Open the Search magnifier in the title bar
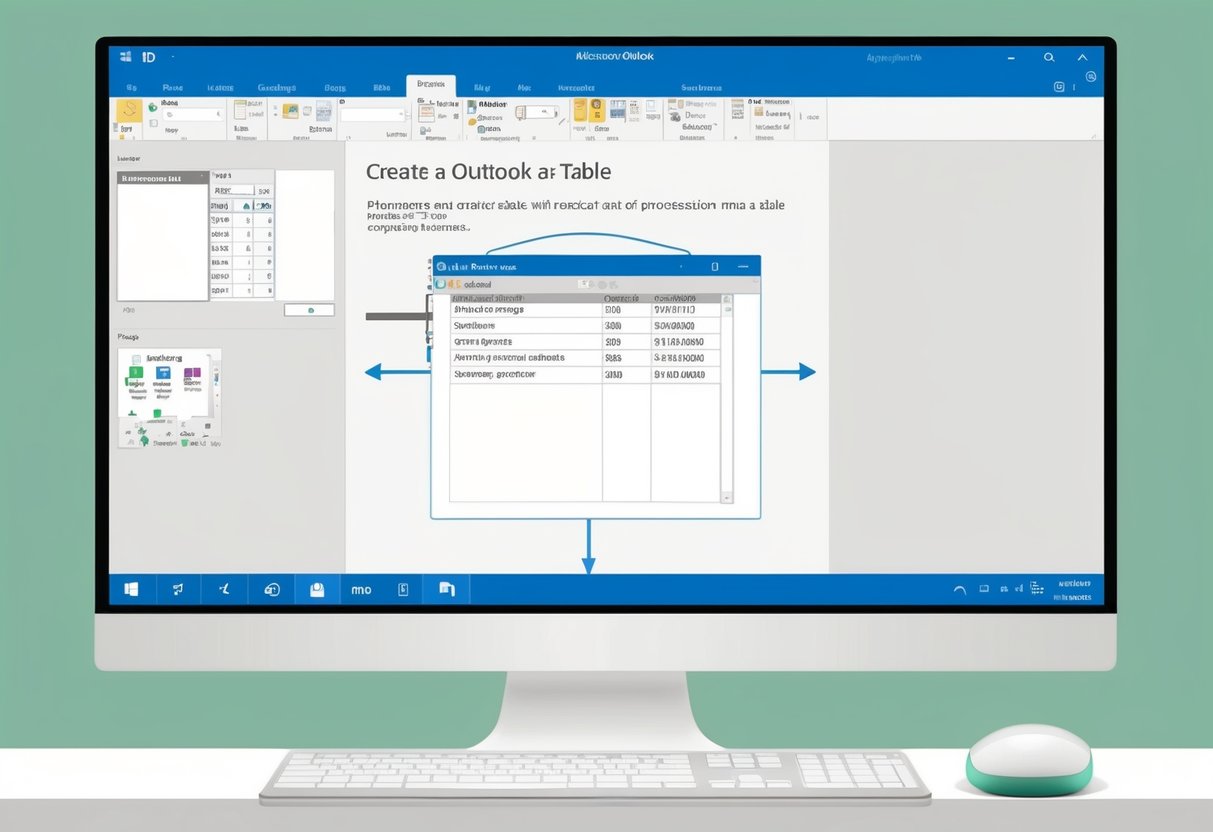Screen dimensions: 1213x832 [1049, 57]
